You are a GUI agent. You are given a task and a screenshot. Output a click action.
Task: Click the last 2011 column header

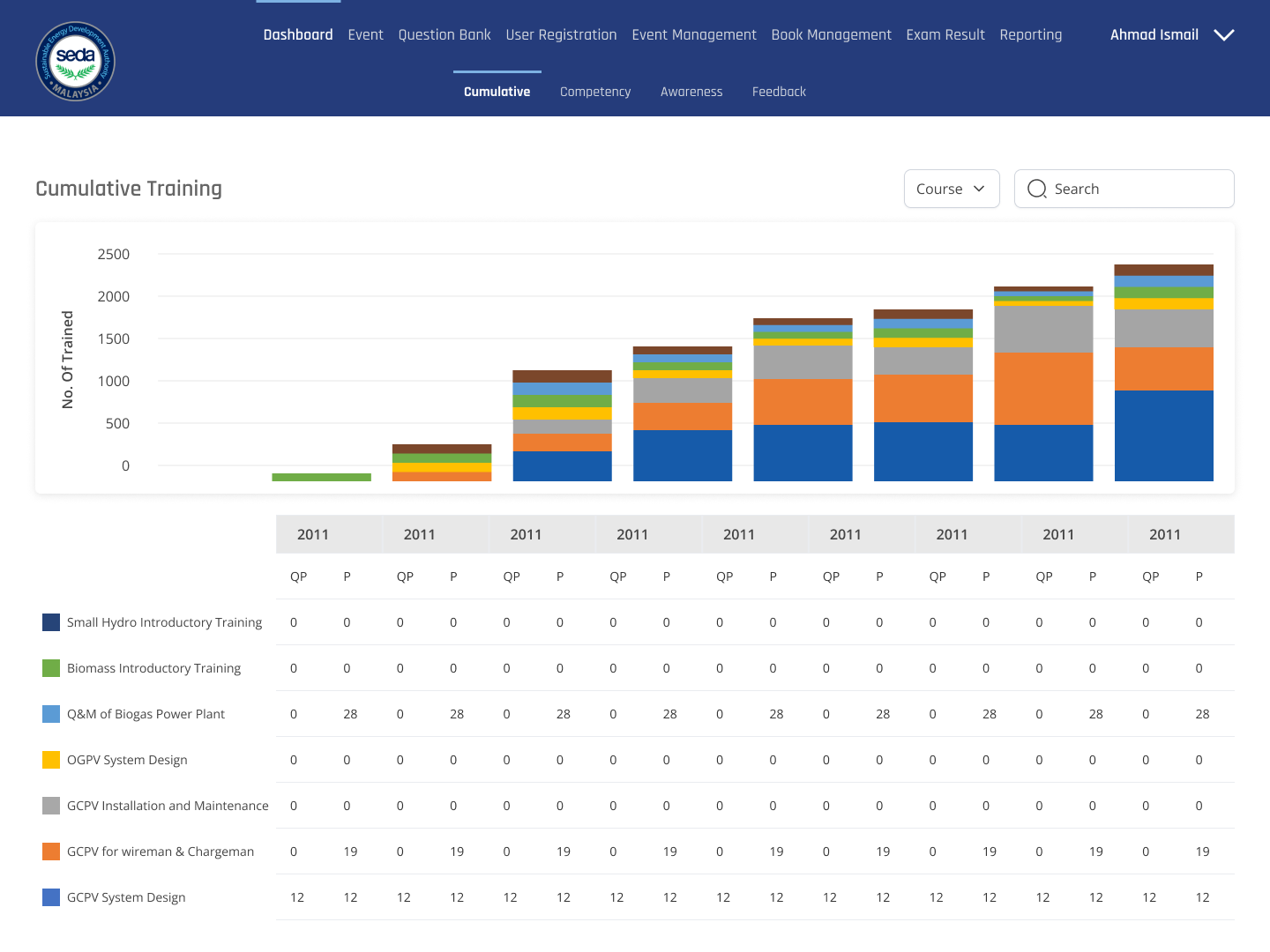pos(1165,534)
